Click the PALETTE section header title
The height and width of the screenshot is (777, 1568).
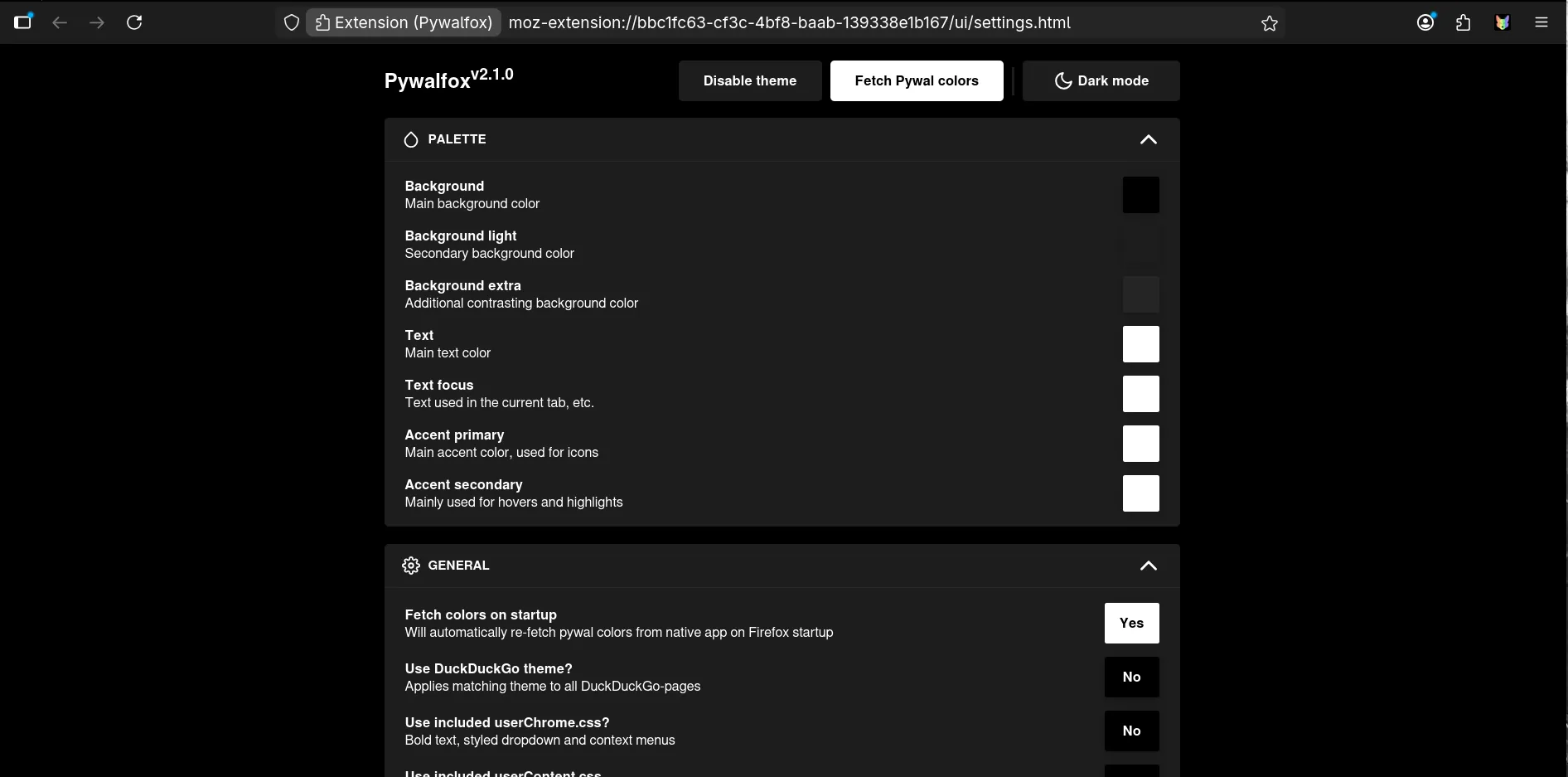(457, 139)
